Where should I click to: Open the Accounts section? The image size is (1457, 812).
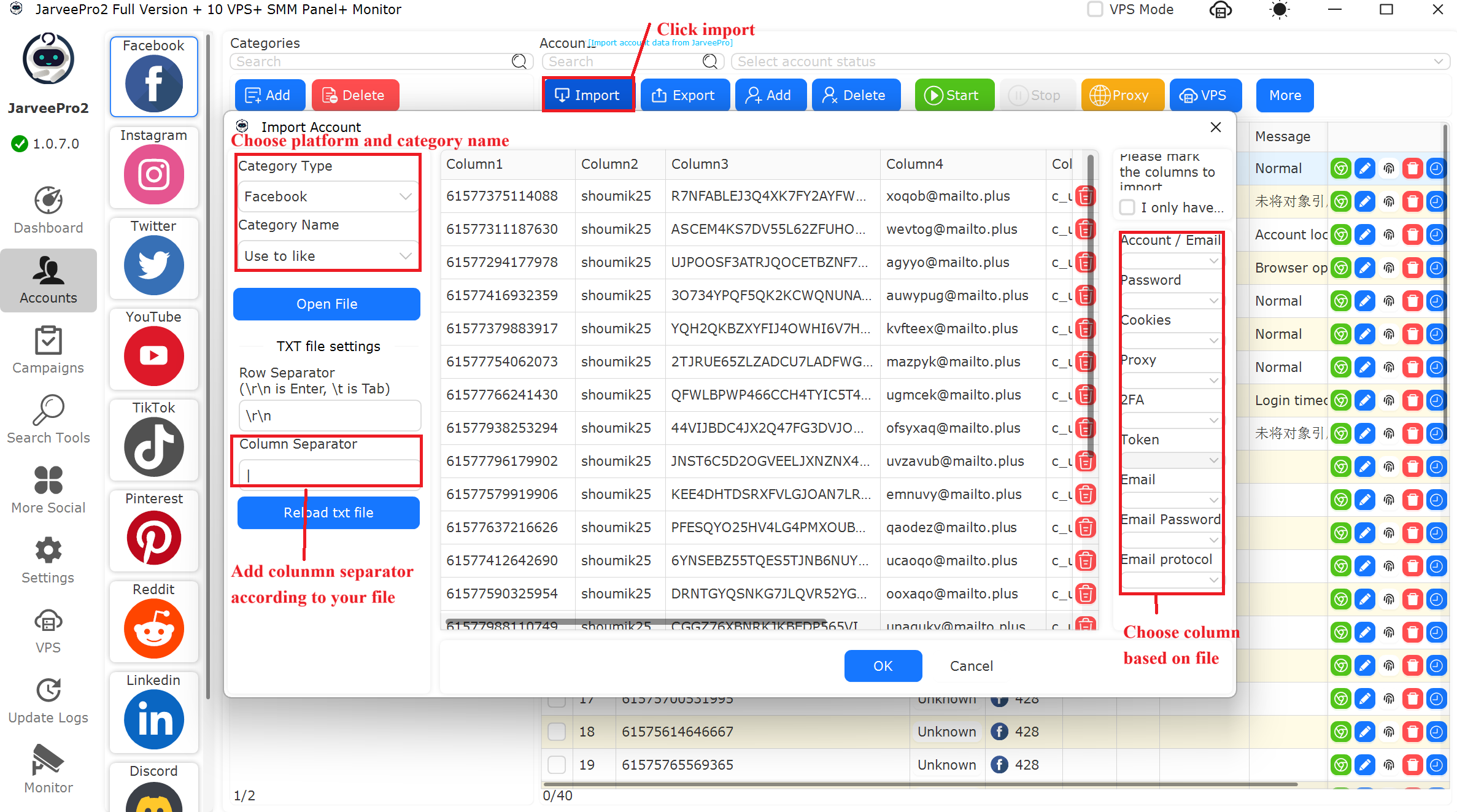48,280
